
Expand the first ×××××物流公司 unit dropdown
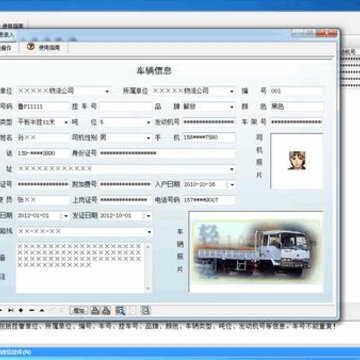click(x=107, y=91)
